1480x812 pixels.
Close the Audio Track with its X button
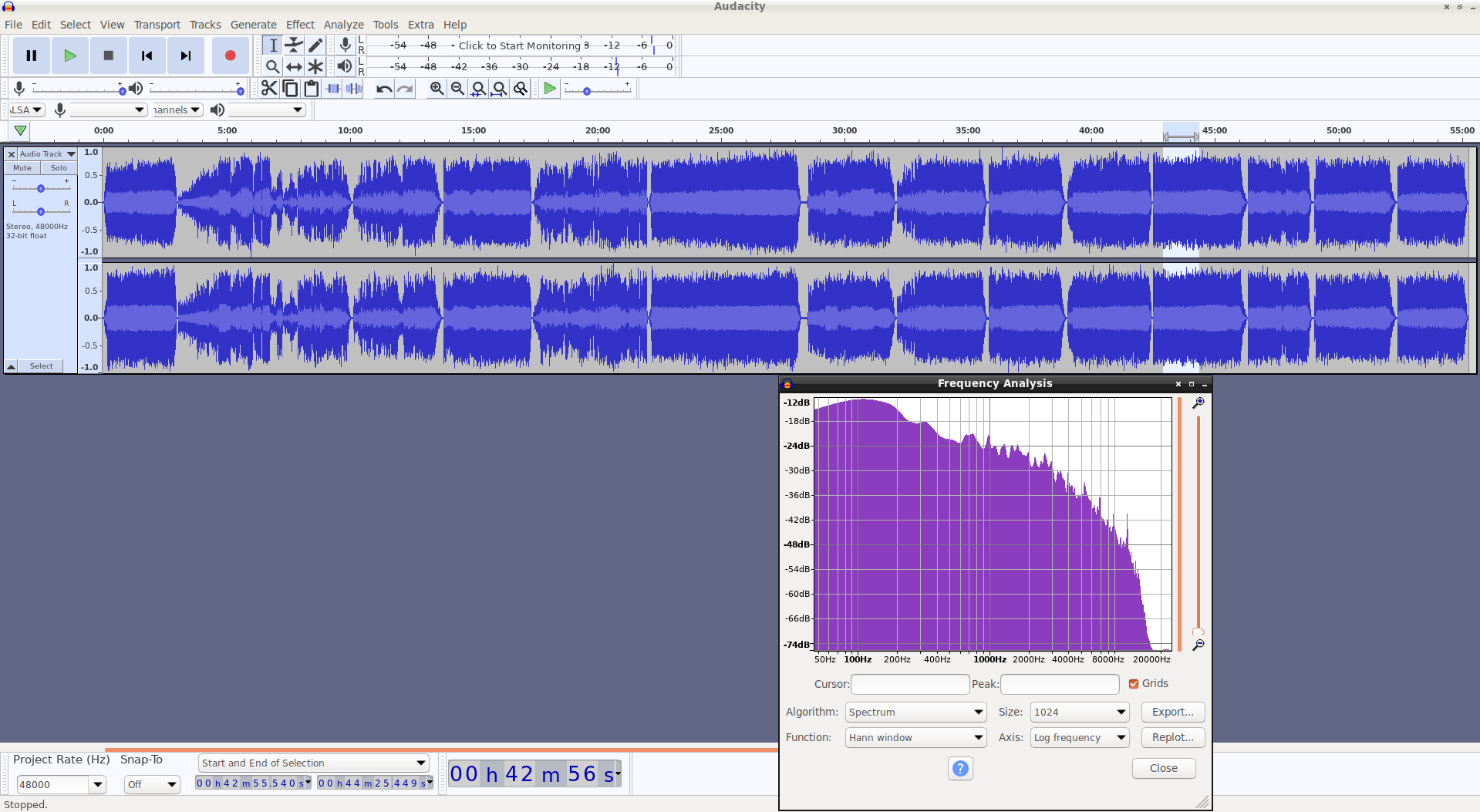[x=12, y=154]
